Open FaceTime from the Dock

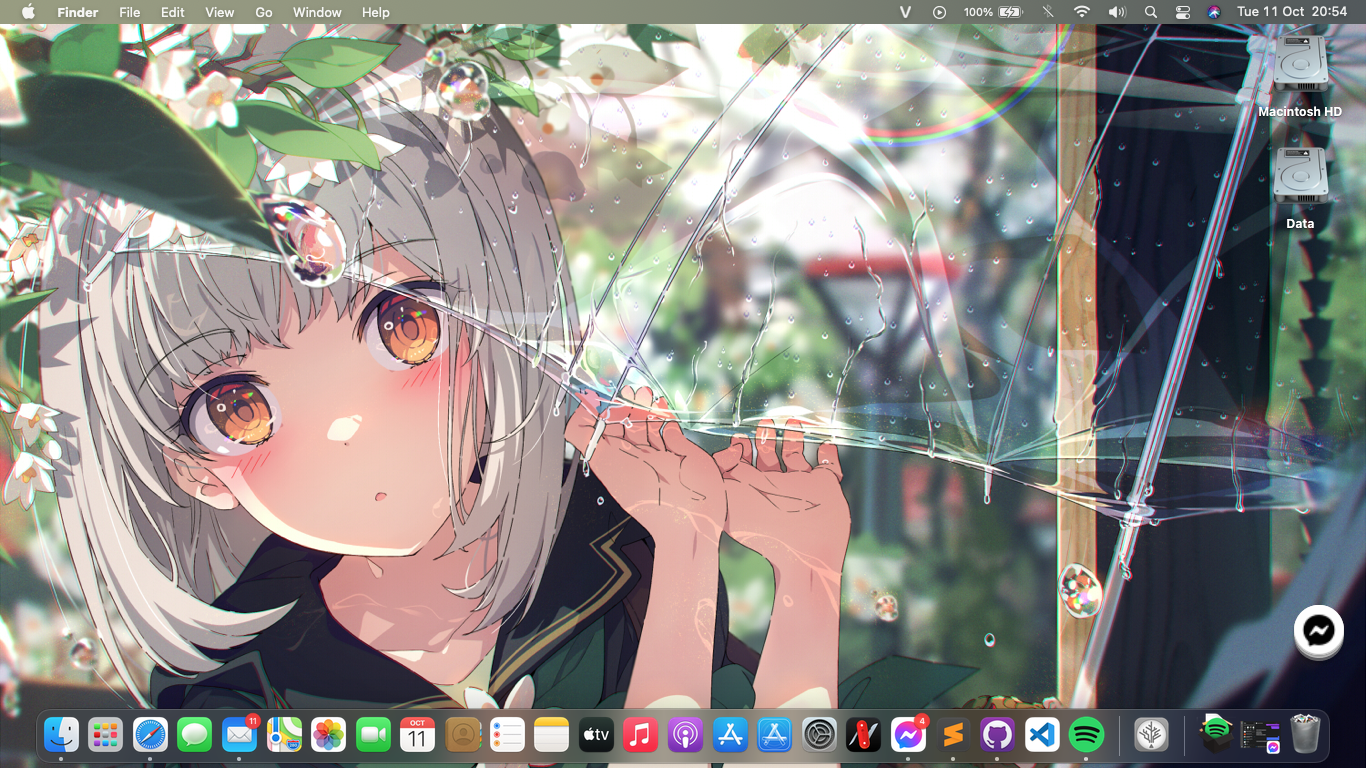373,736
